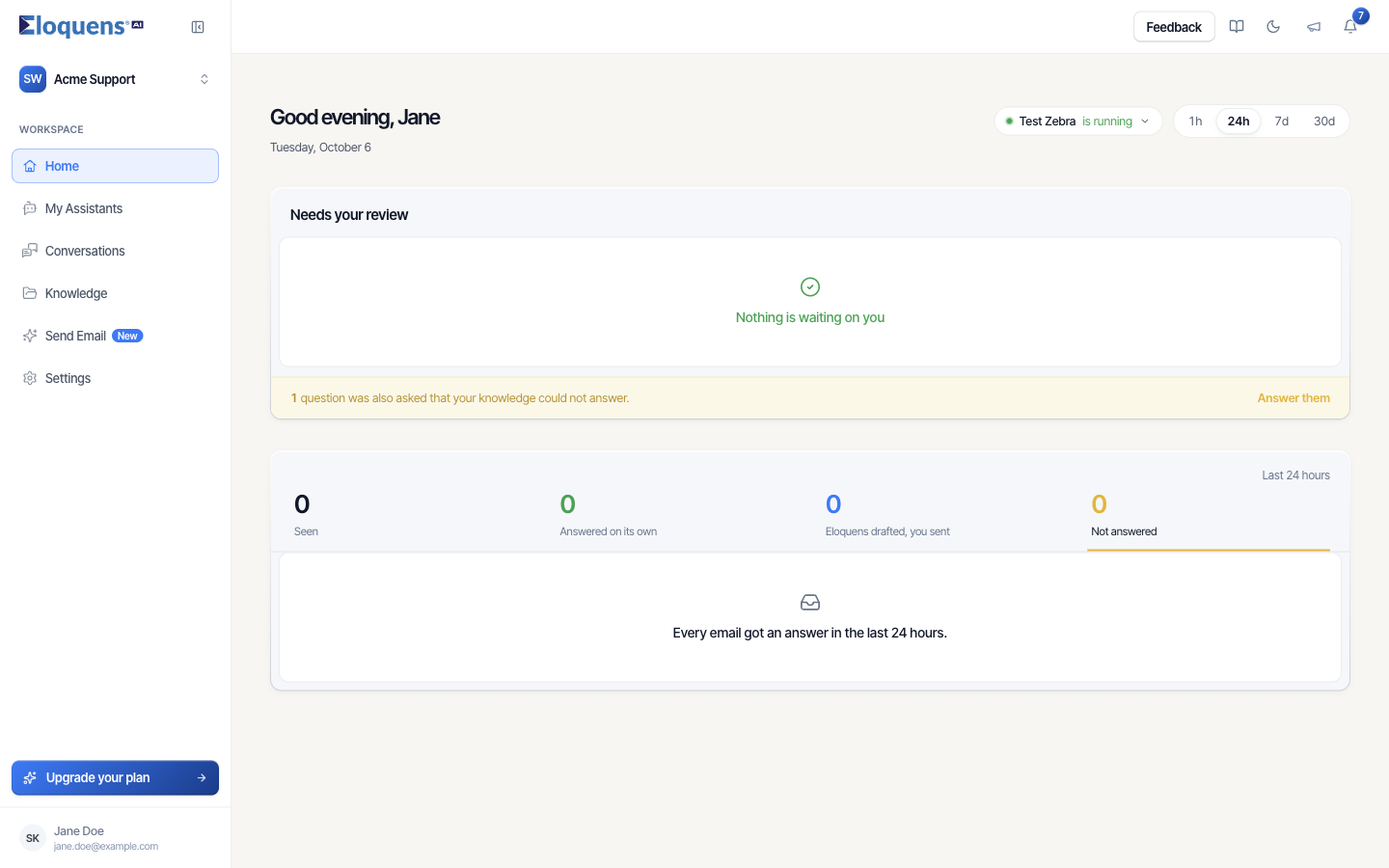Click the Feedback button
1389x868 pixels.
(1174, 27)
